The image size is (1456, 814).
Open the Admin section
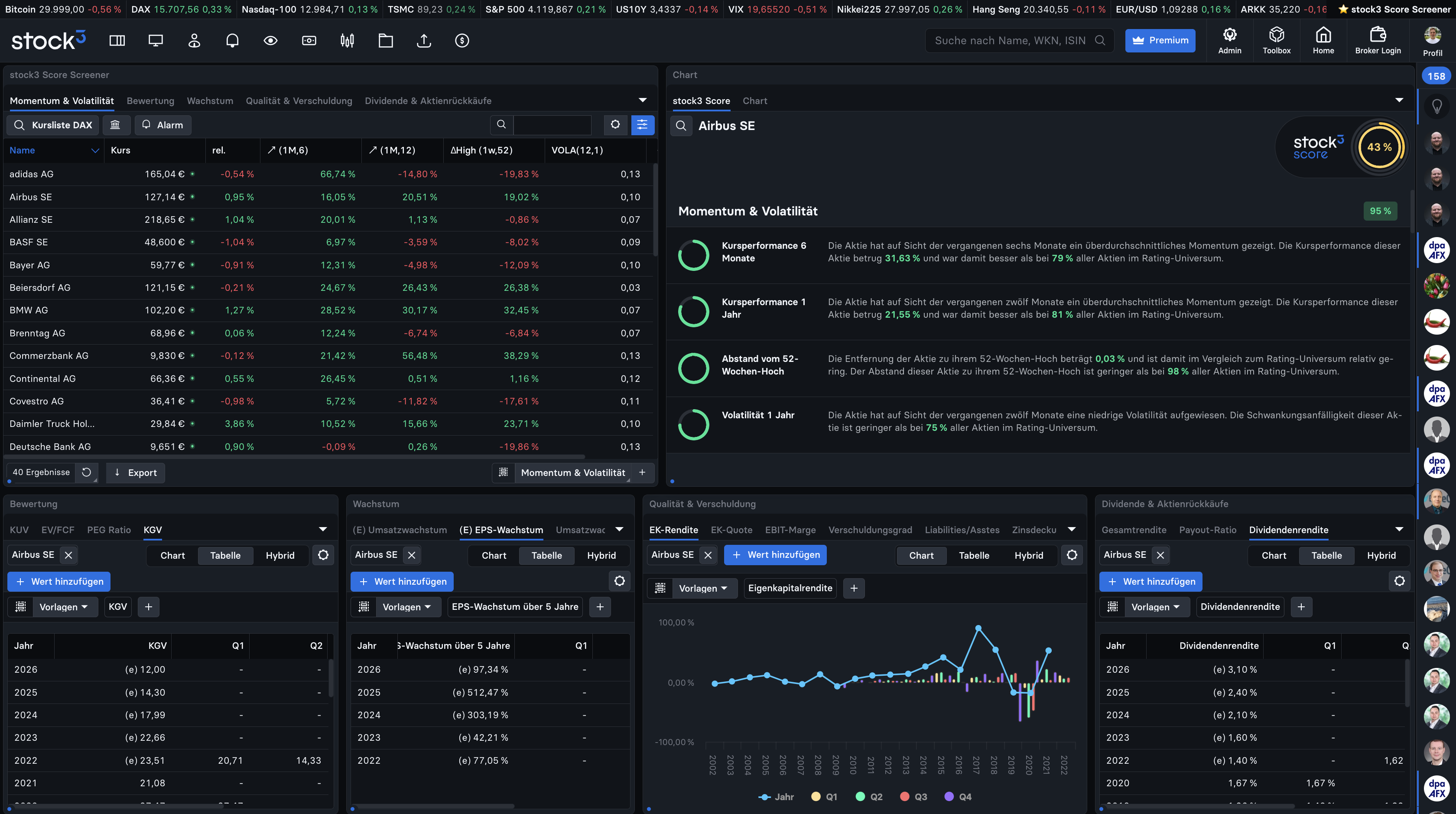click(1229, 41)
